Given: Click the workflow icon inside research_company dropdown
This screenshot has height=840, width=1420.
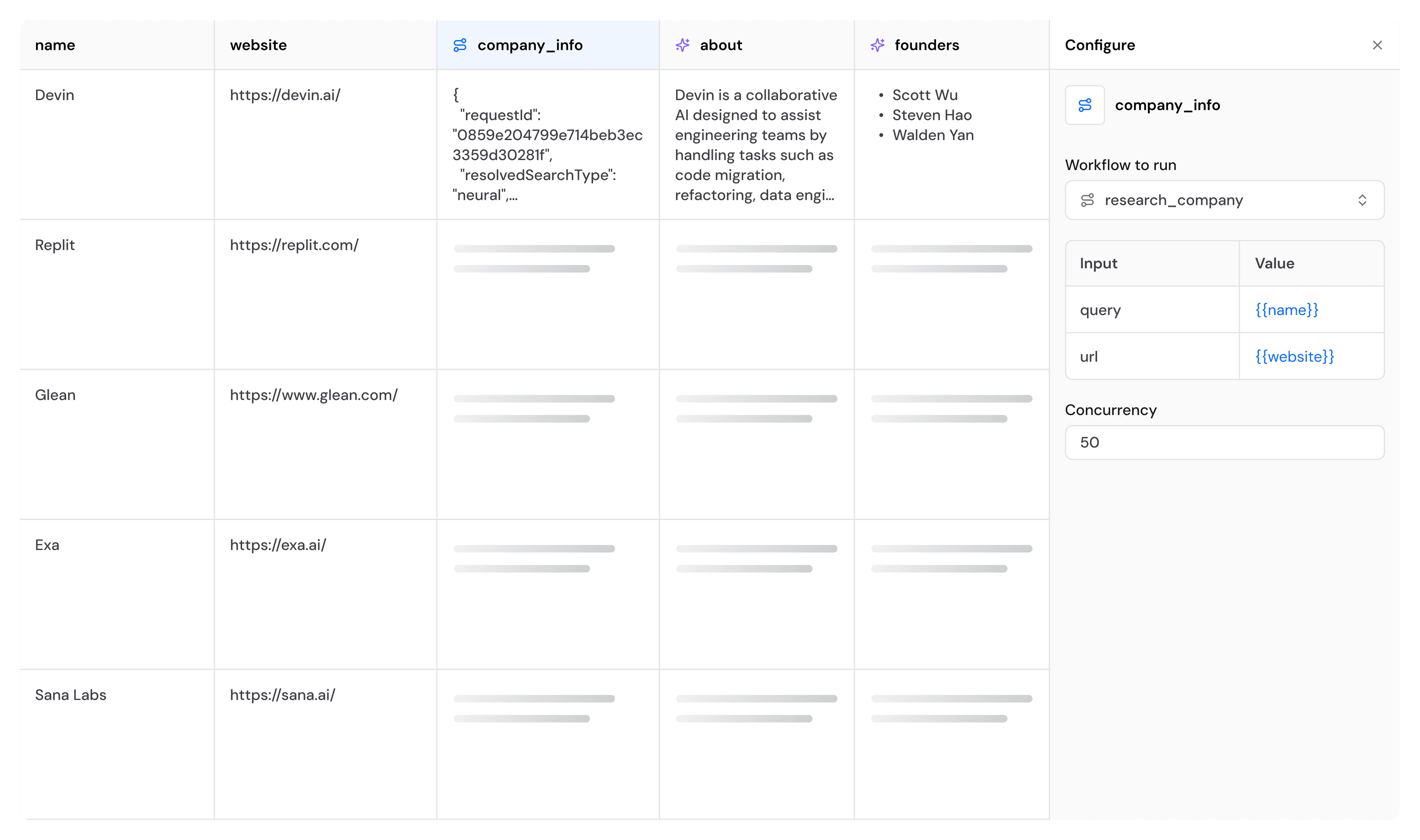Looking at the screenshot, I should click(x=1087, y=200).
